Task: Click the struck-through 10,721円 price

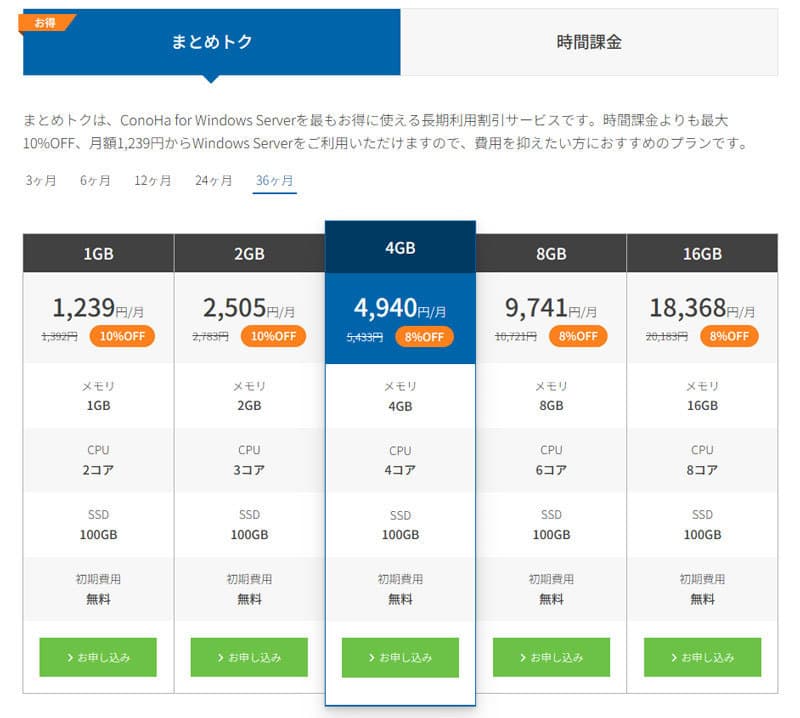Action: (x=516, y=337)
